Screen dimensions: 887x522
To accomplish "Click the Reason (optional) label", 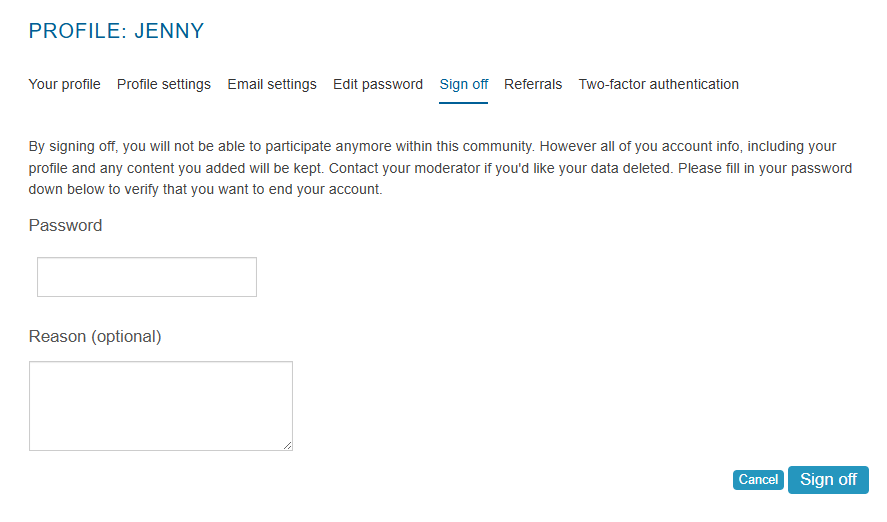I will 95,337.
